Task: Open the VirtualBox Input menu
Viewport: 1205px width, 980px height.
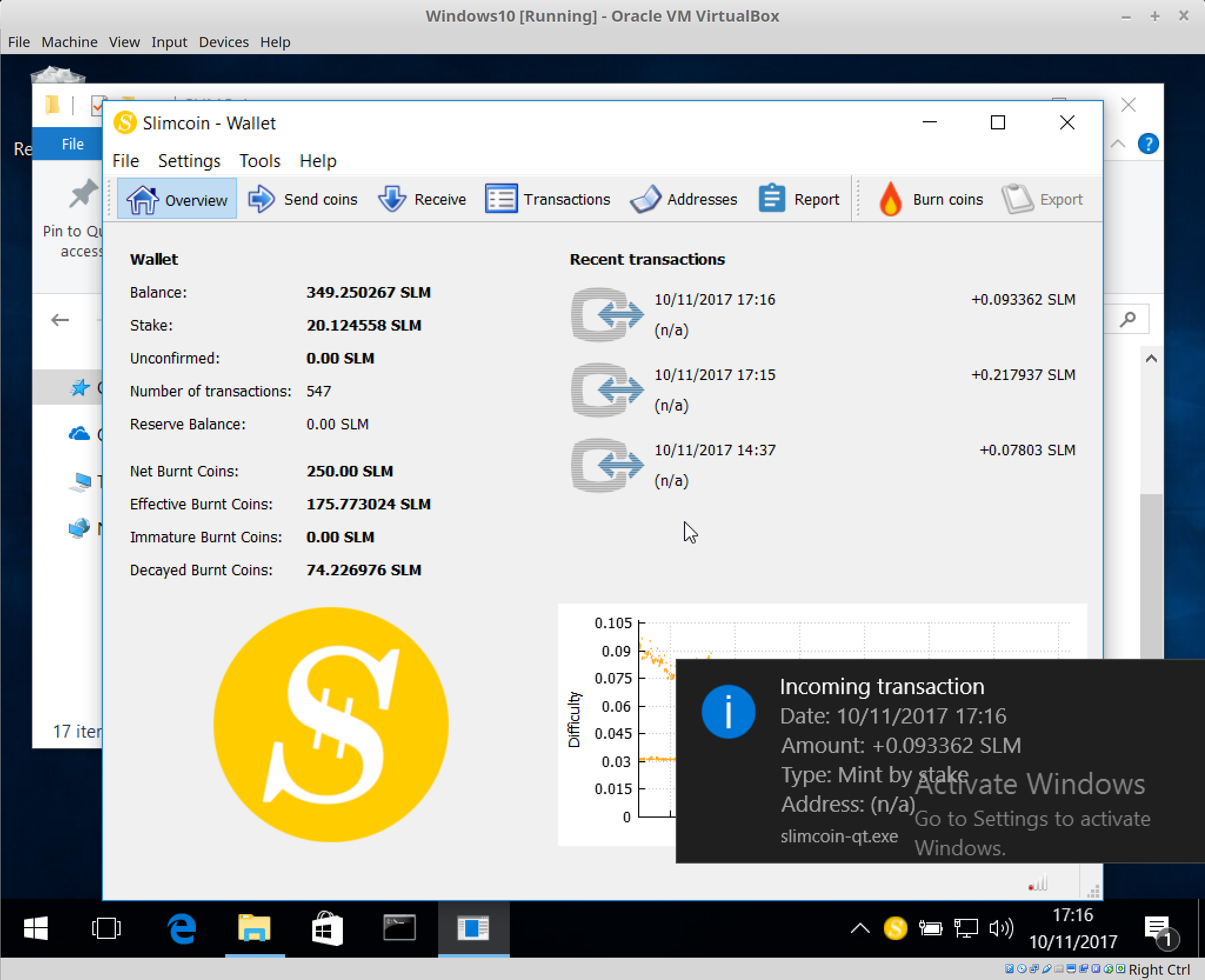Action: (x=169, y=42)
